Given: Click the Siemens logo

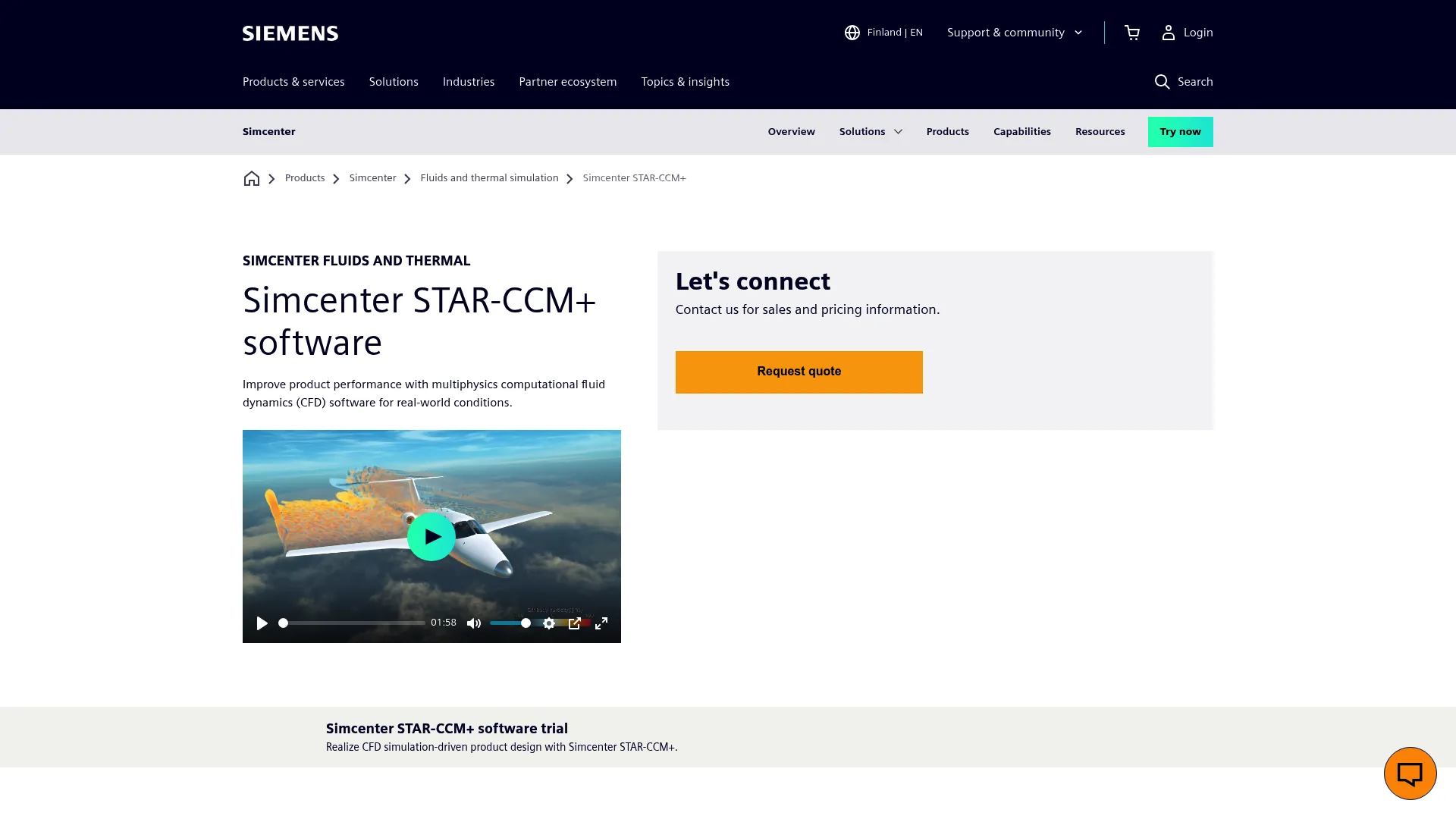Looking at the screenshot, I should tap(290, 33).
